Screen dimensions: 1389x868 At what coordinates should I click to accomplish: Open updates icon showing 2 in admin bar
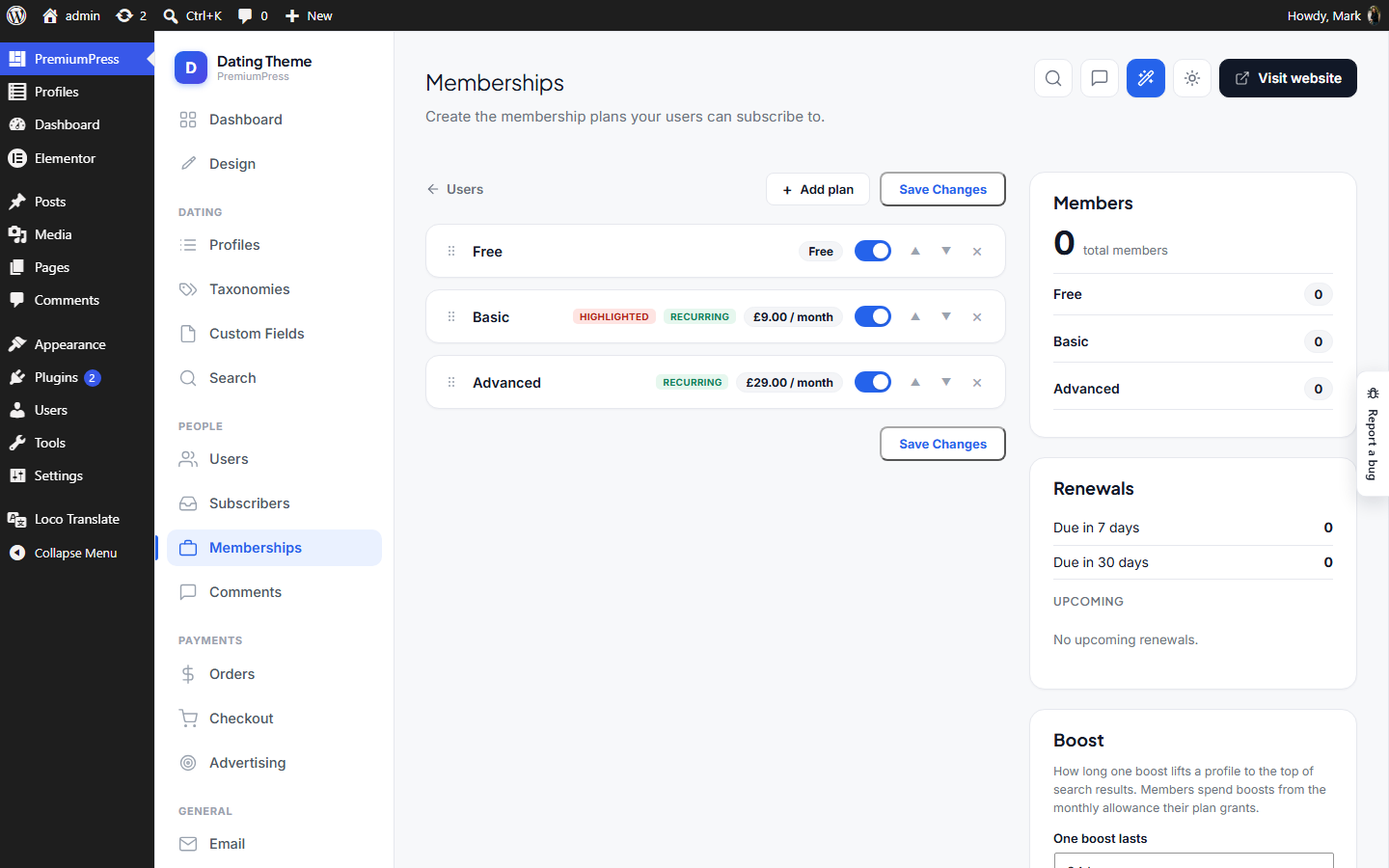click(x=131, y=15)
